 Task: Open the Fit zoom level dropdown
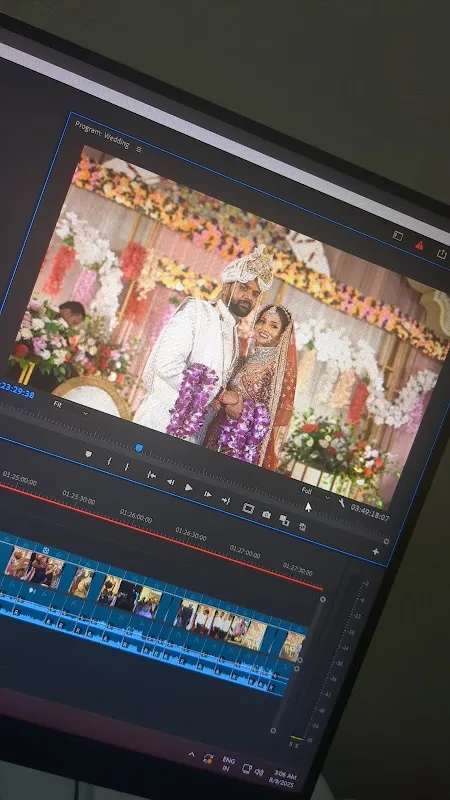pyautogui.click(x=70, y=407)
